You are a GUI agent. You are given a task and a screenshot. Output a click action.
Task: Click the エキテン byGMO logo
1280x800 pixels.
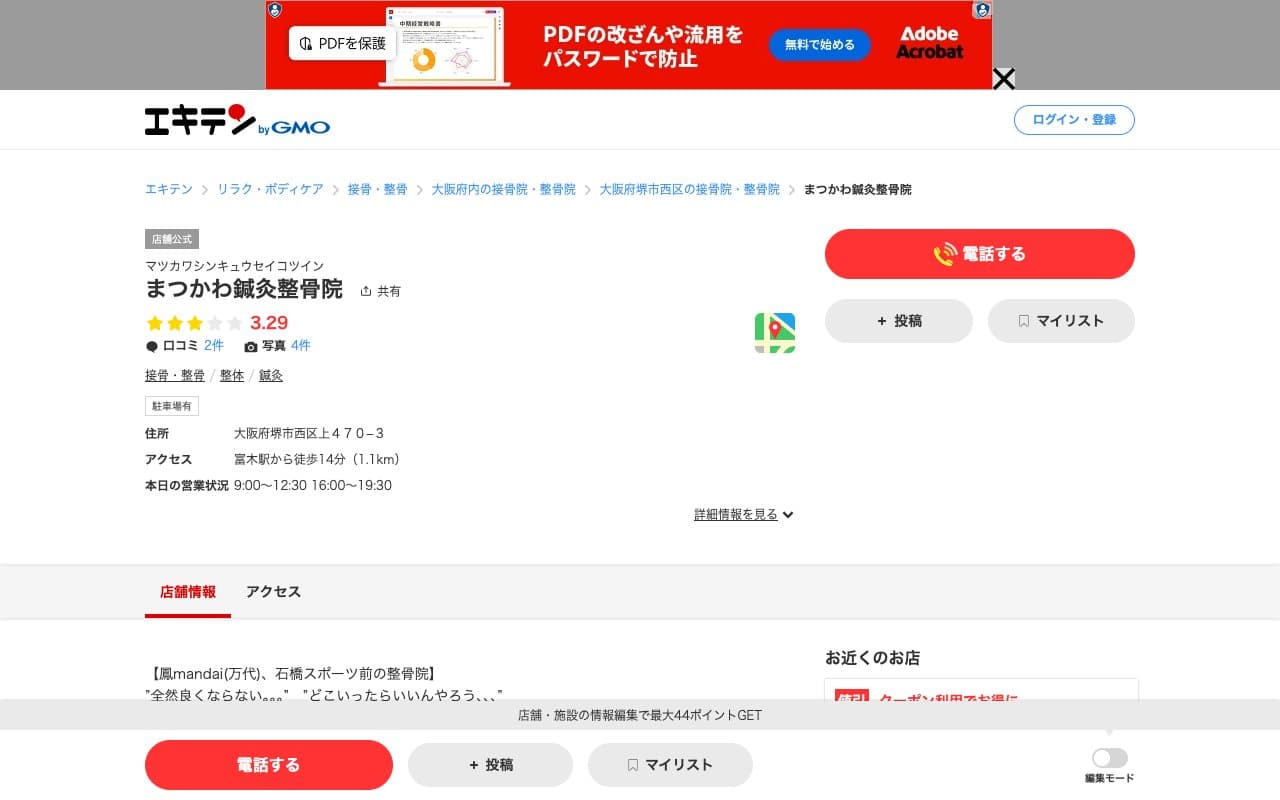click(x=237, y=119)
